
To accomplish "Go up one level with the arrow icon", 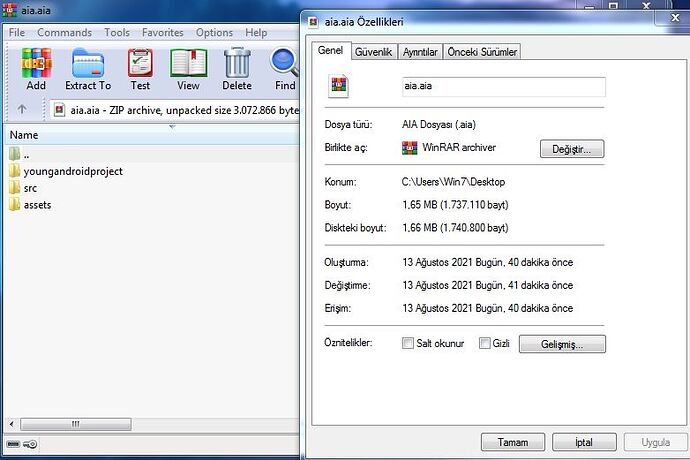I will [x=22, y=109].
